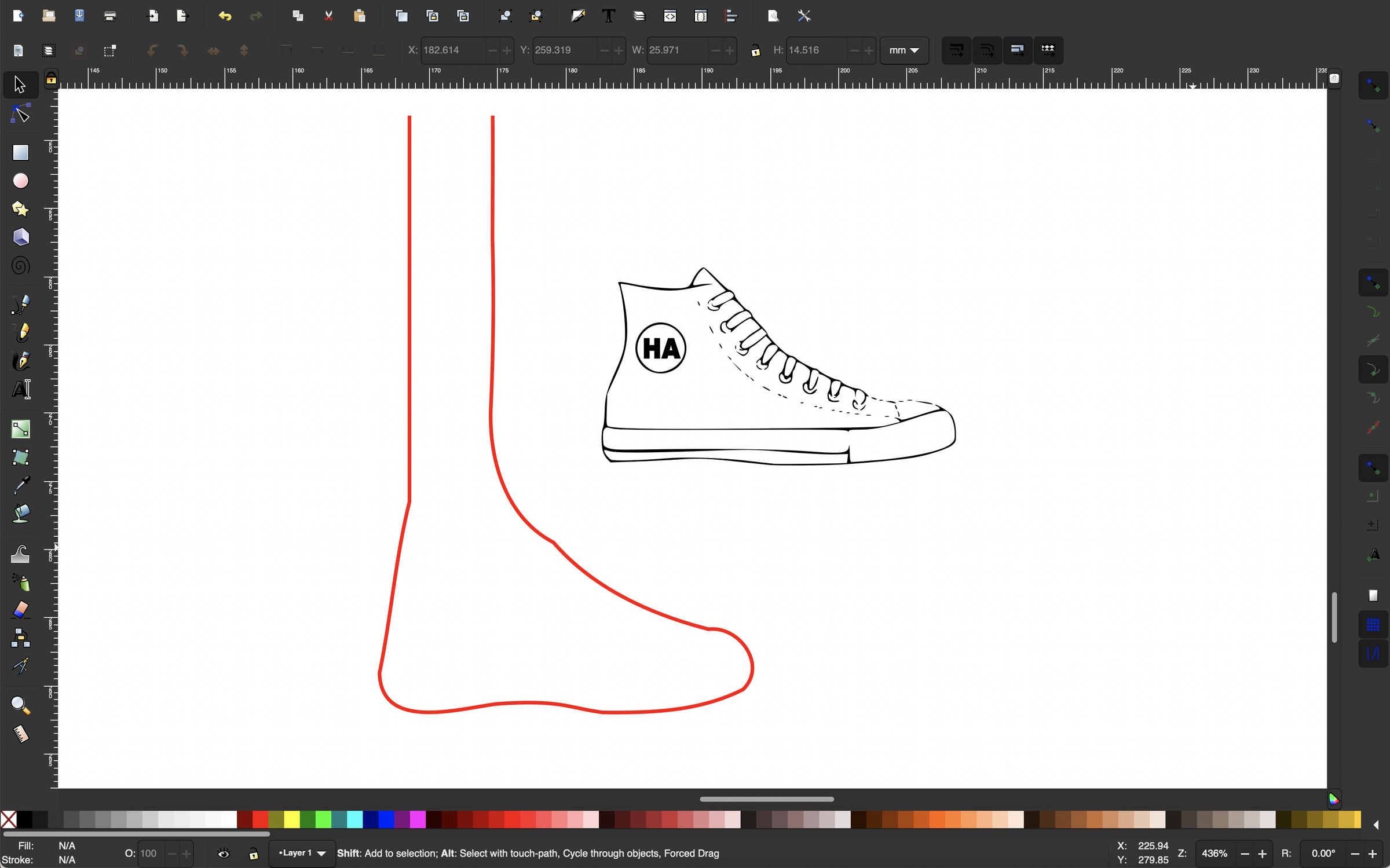Click the X coordinate input field
The width and height of the screenshot is (1390, 868).
point(453,50)
